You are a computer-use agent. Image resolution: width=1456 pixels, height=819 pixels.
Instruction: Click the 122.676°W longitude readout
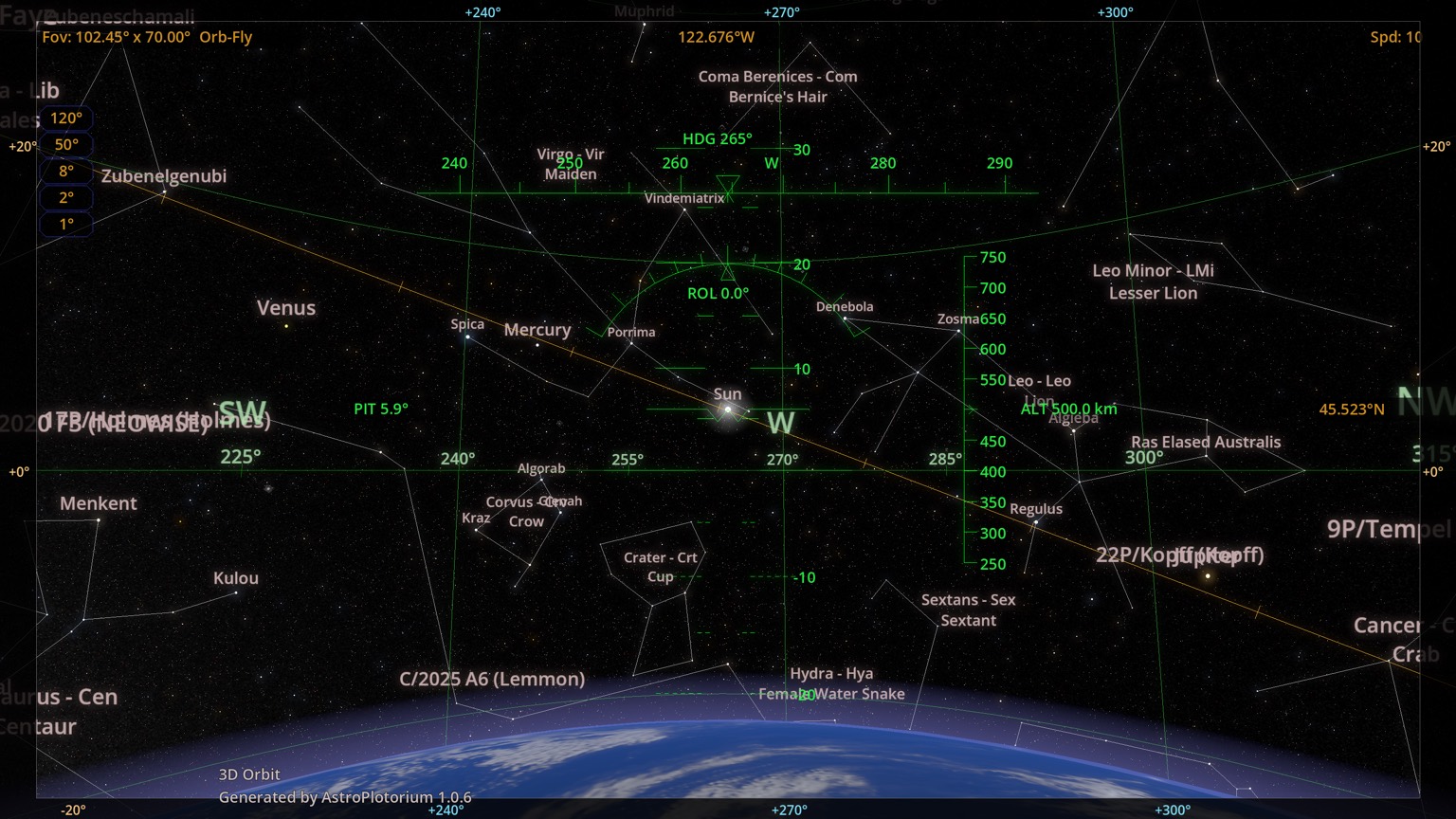coord(717,37)
